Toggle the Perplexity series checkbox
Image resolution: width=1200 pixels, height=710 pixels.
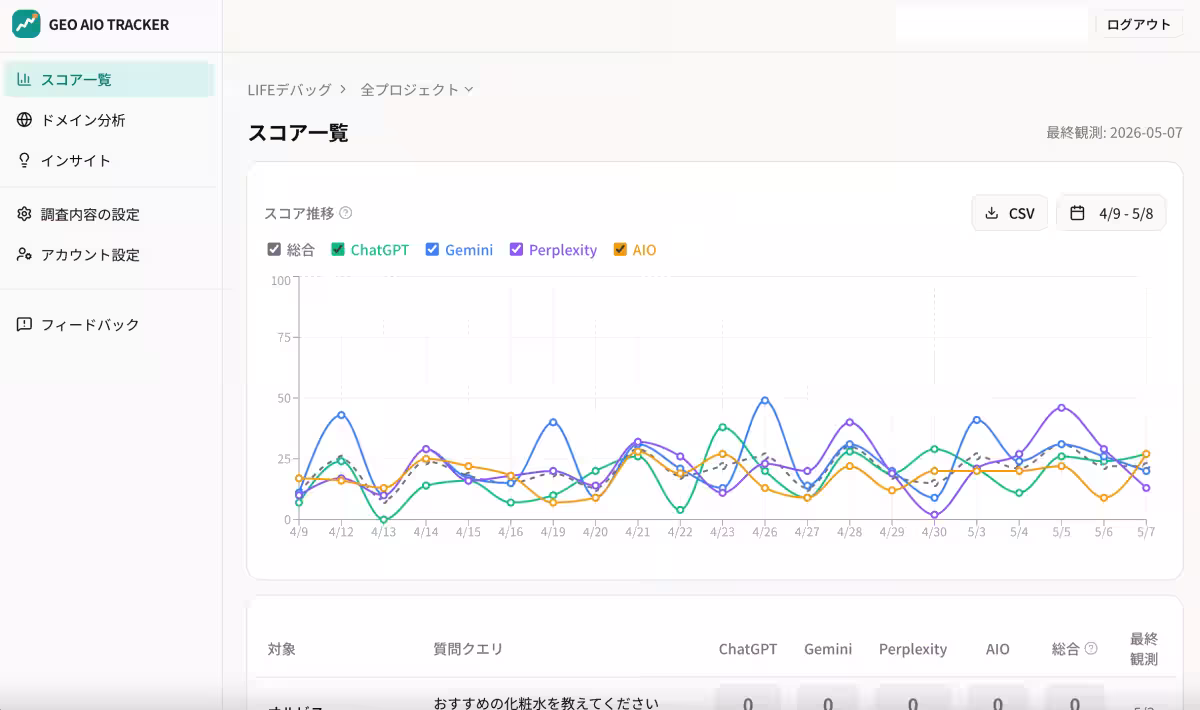pyautogui.click(x=516, y=249)
